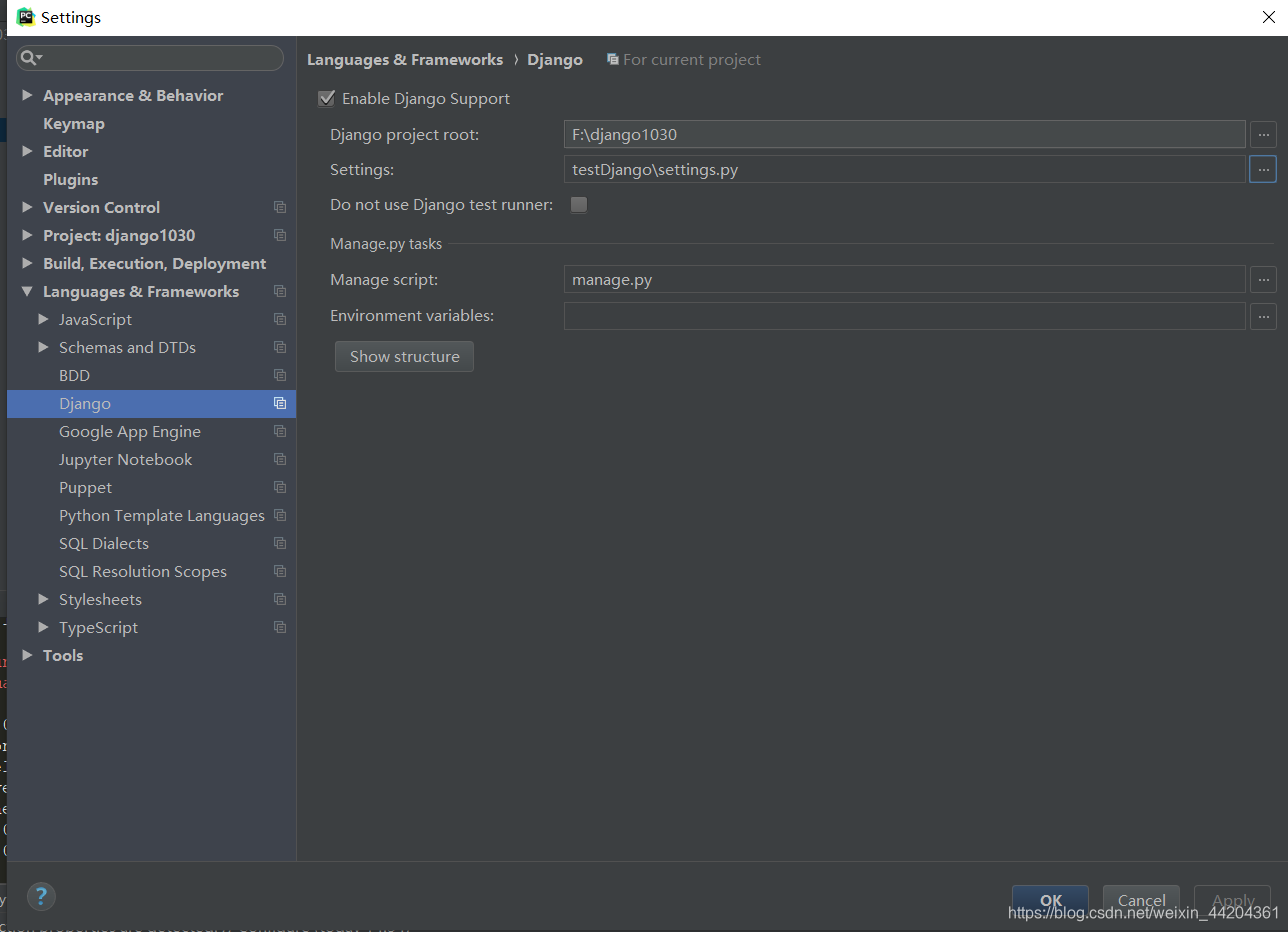Click the Manage script field showing manage.py
This screenshot has height=932, width=1288.
pyautogui.click(x=905, y=279)
